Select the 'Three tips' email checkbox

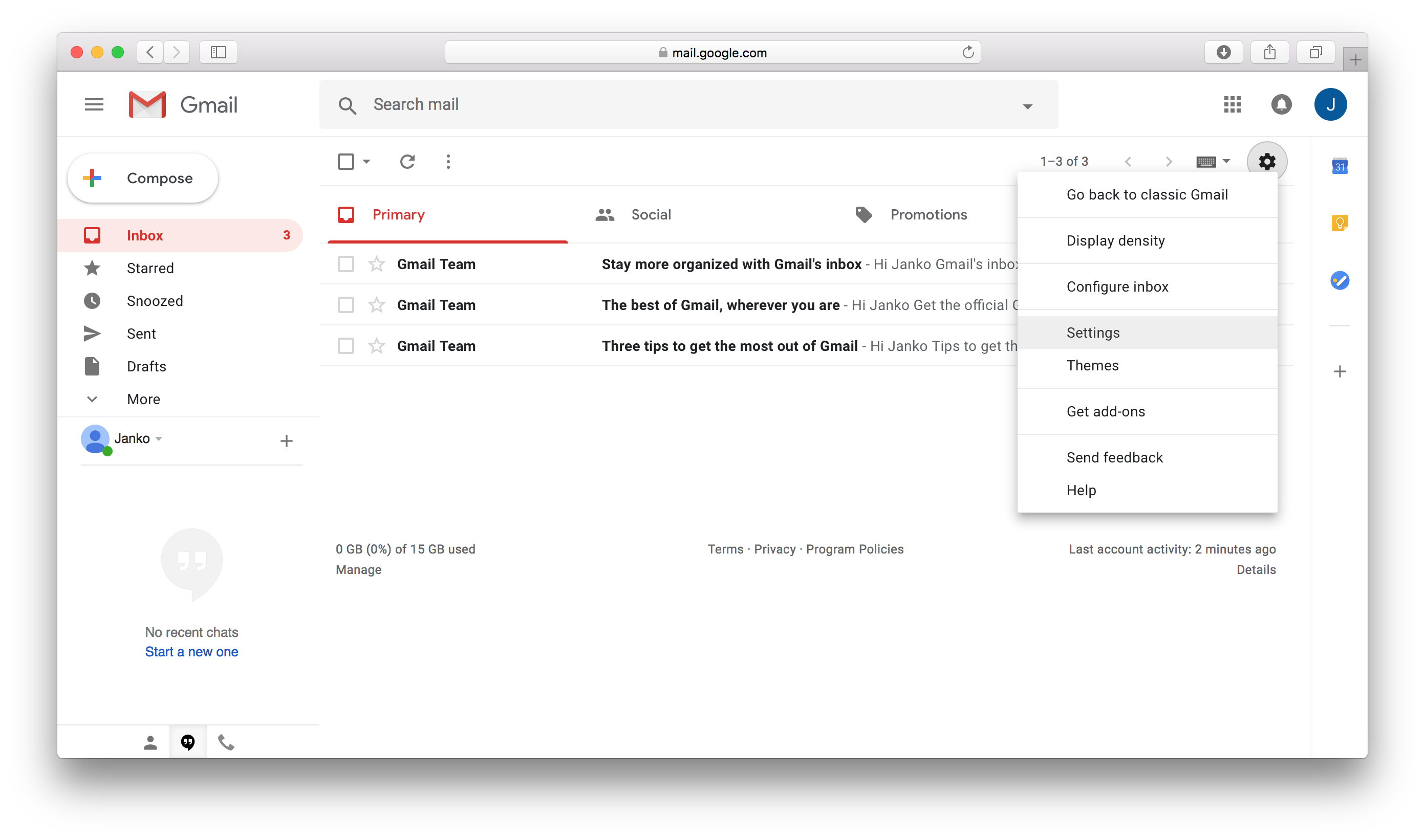(346, 346)
